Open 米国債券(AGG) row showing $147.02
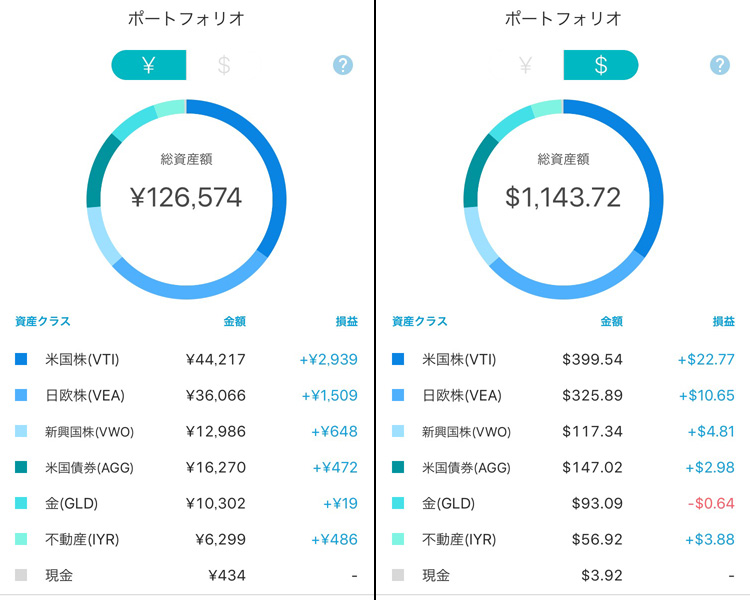This screenshot has height=600, width=750. pos(563,467)
